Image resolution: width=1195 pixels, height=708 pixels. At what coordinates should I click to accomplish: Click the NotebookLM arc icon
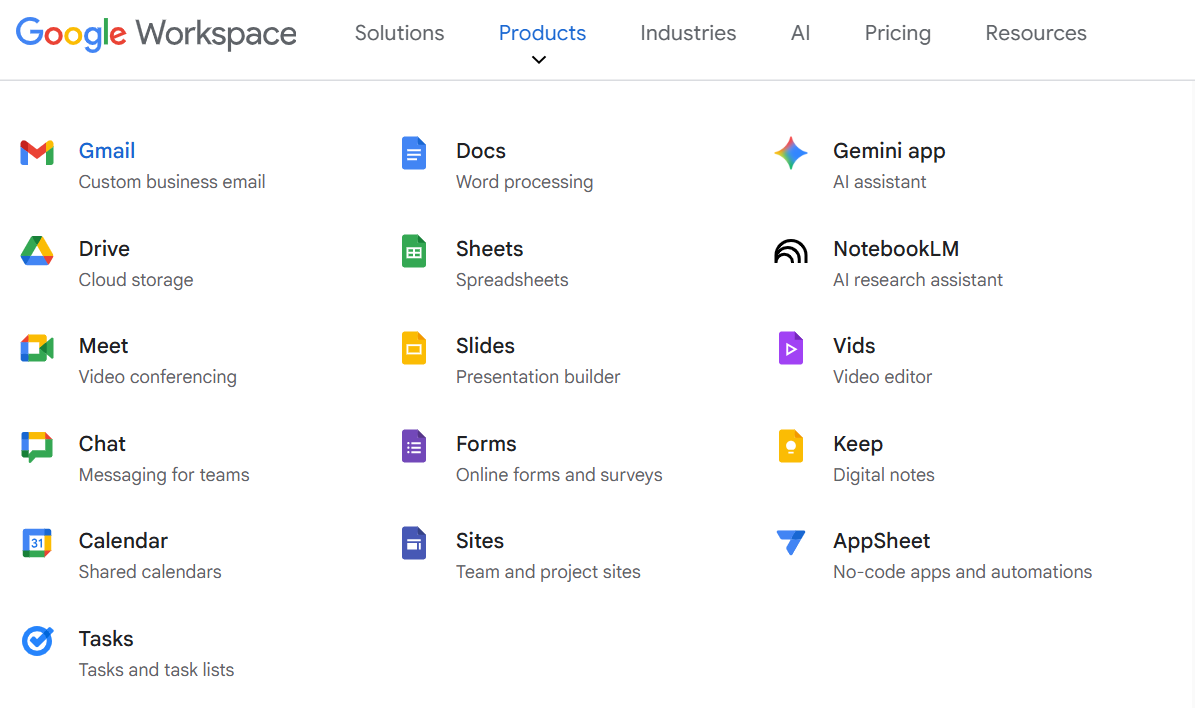[791, 251]
